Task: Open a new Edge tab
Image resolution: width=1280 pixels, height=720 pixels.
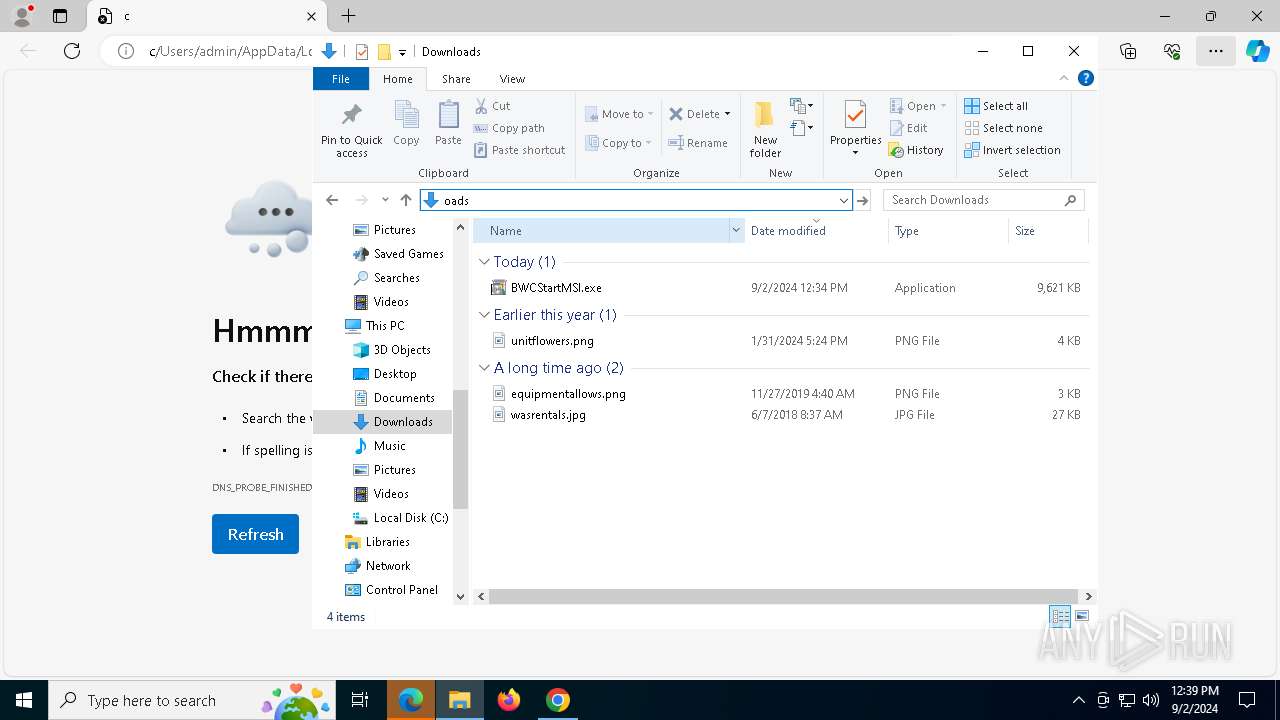Action: pyautogui.click(x=348, y=16)
